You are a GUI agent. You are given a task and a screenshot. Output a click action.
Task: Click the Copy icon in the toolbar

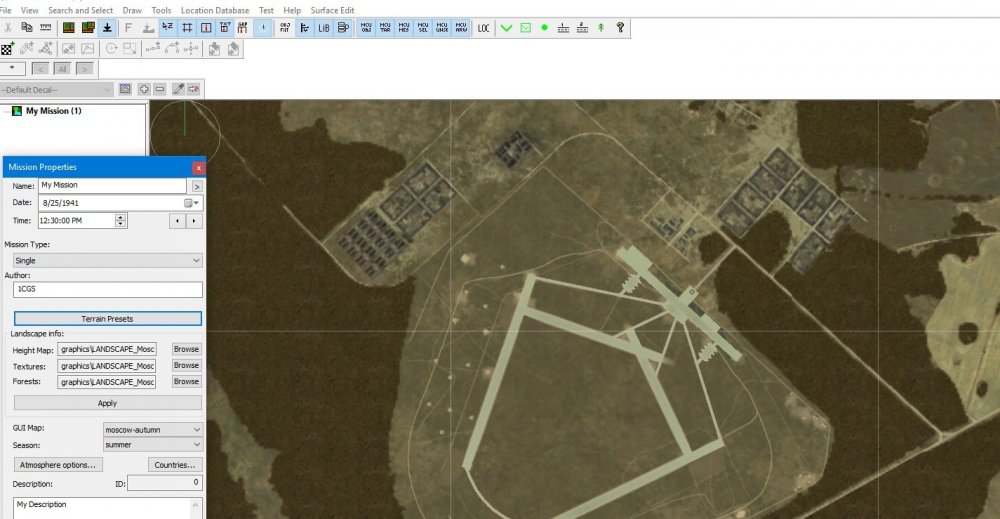pos(25,28)
